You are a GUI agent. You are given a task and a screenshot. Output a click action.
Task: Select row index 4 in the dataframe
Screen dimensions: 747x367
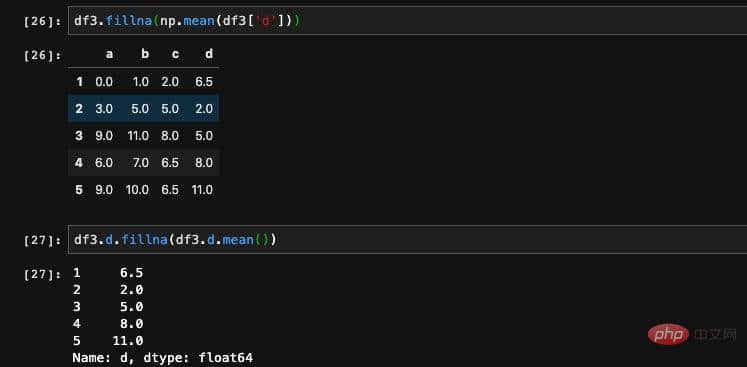tap(79, 163)
